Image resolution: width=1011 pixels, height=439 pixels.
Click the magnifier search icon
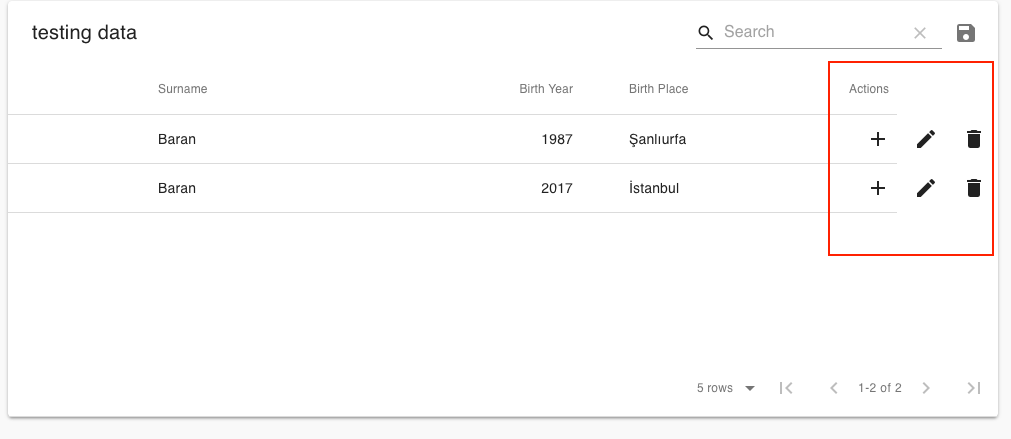point(706,33)
